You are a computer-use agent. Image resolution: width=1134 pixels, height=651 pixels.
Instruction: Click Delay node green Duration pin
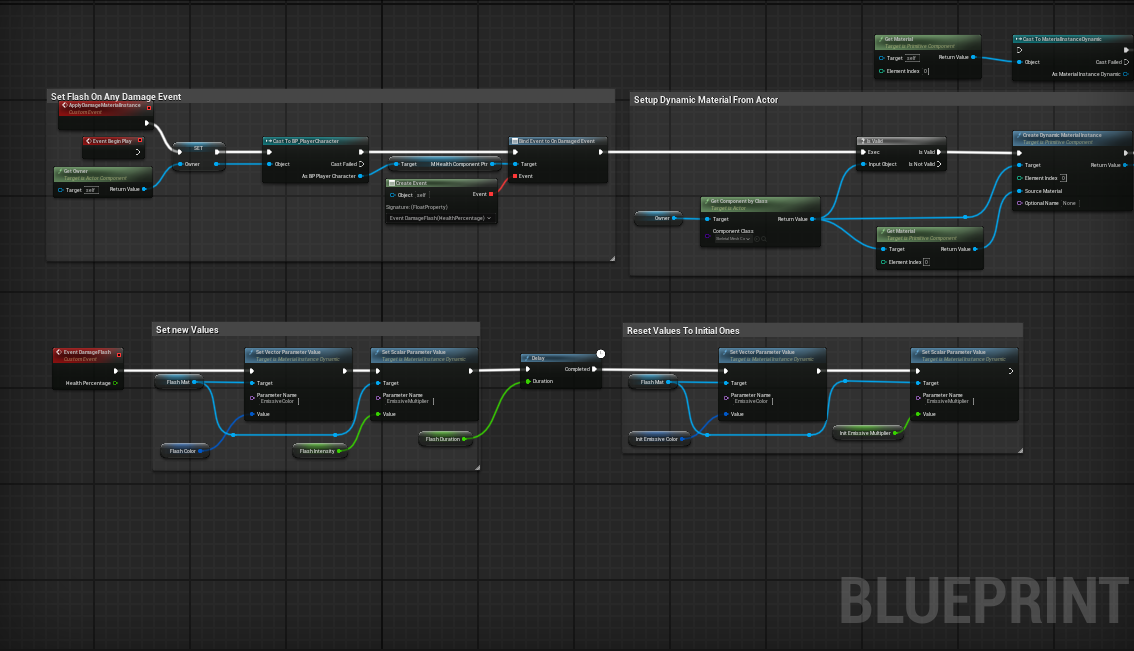pos(528,381)
